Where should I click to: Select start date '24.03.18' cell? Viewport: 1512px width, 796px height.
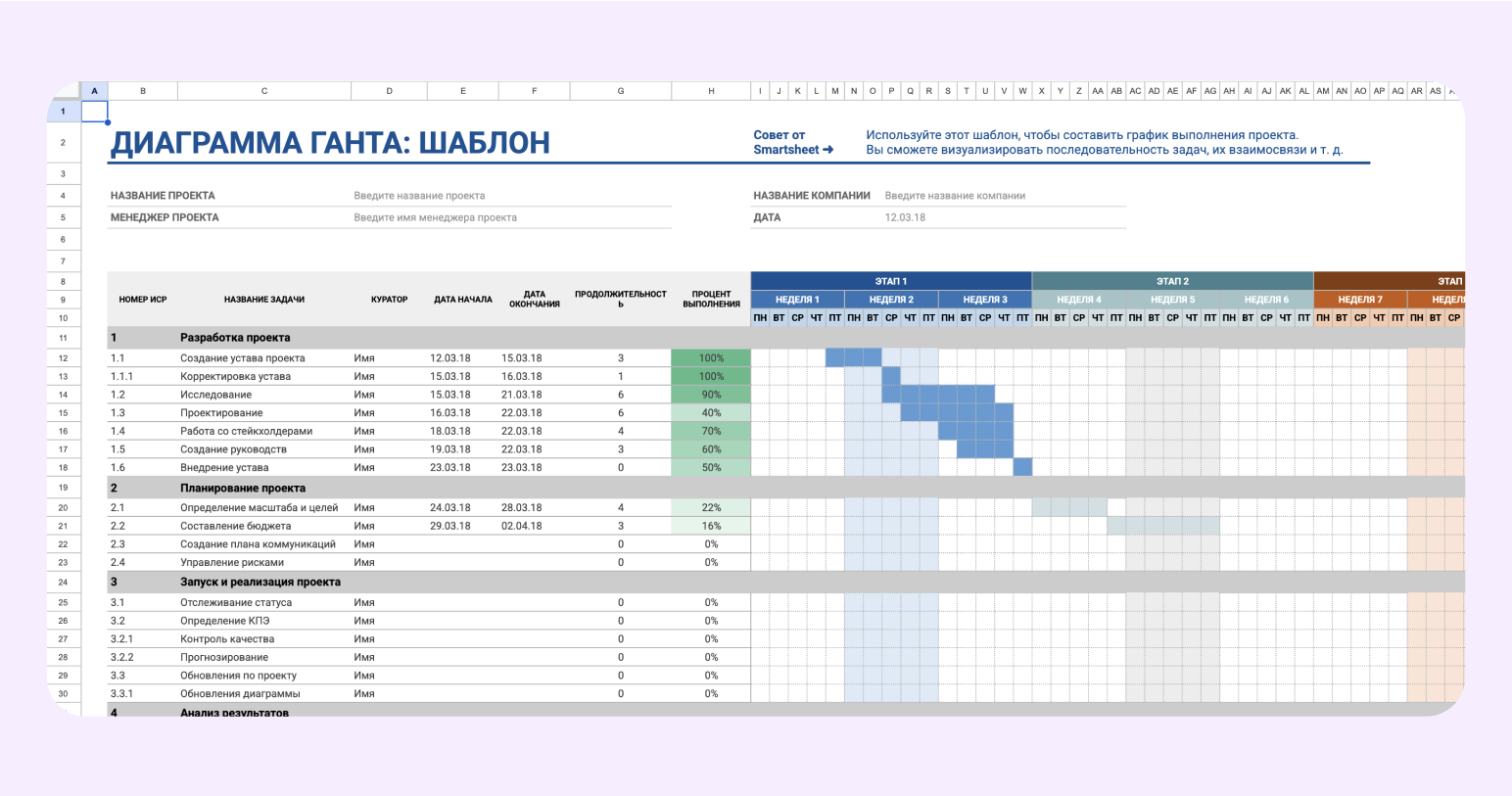pyautogui.click(x=463, y=508)
